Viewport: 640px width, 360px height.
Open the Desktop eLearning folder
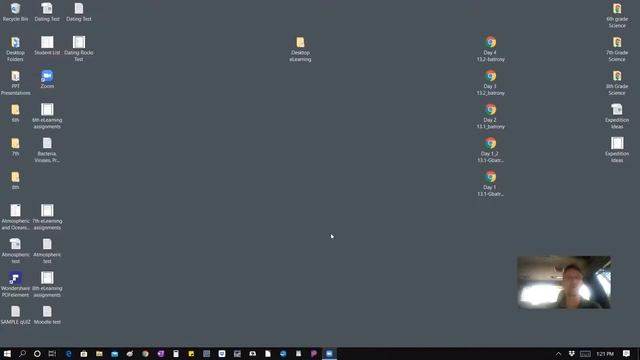click(x=300, y=49)
